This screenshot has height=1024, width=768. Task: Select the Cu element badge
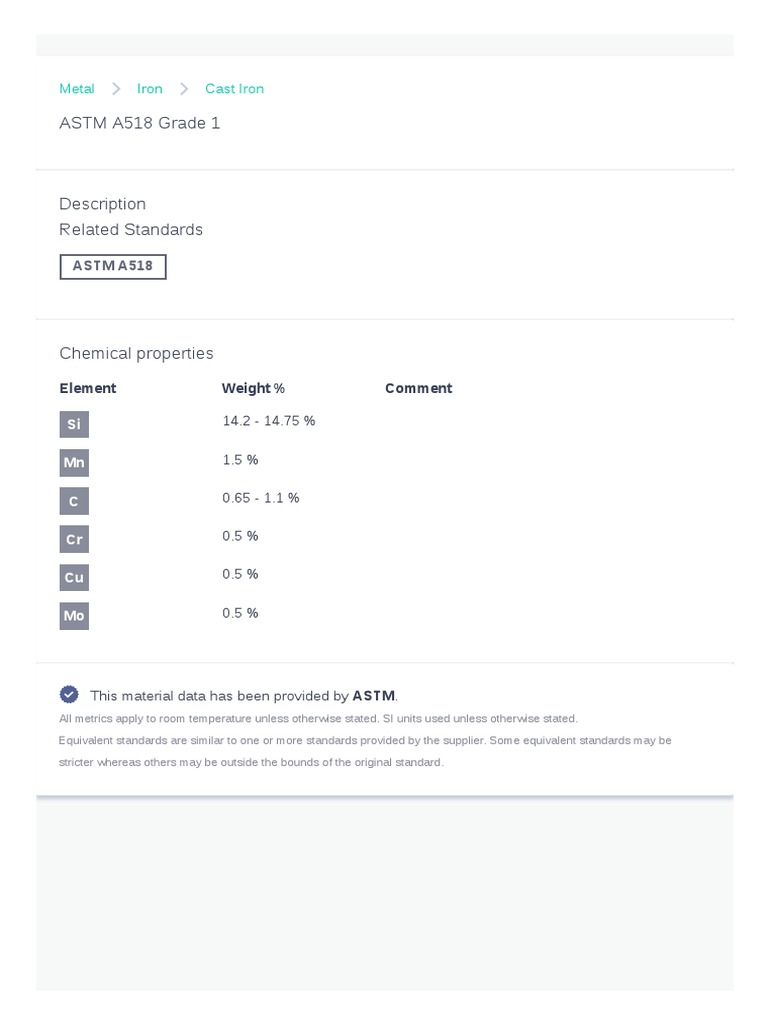pyautogui.click(x=74, y=577)
